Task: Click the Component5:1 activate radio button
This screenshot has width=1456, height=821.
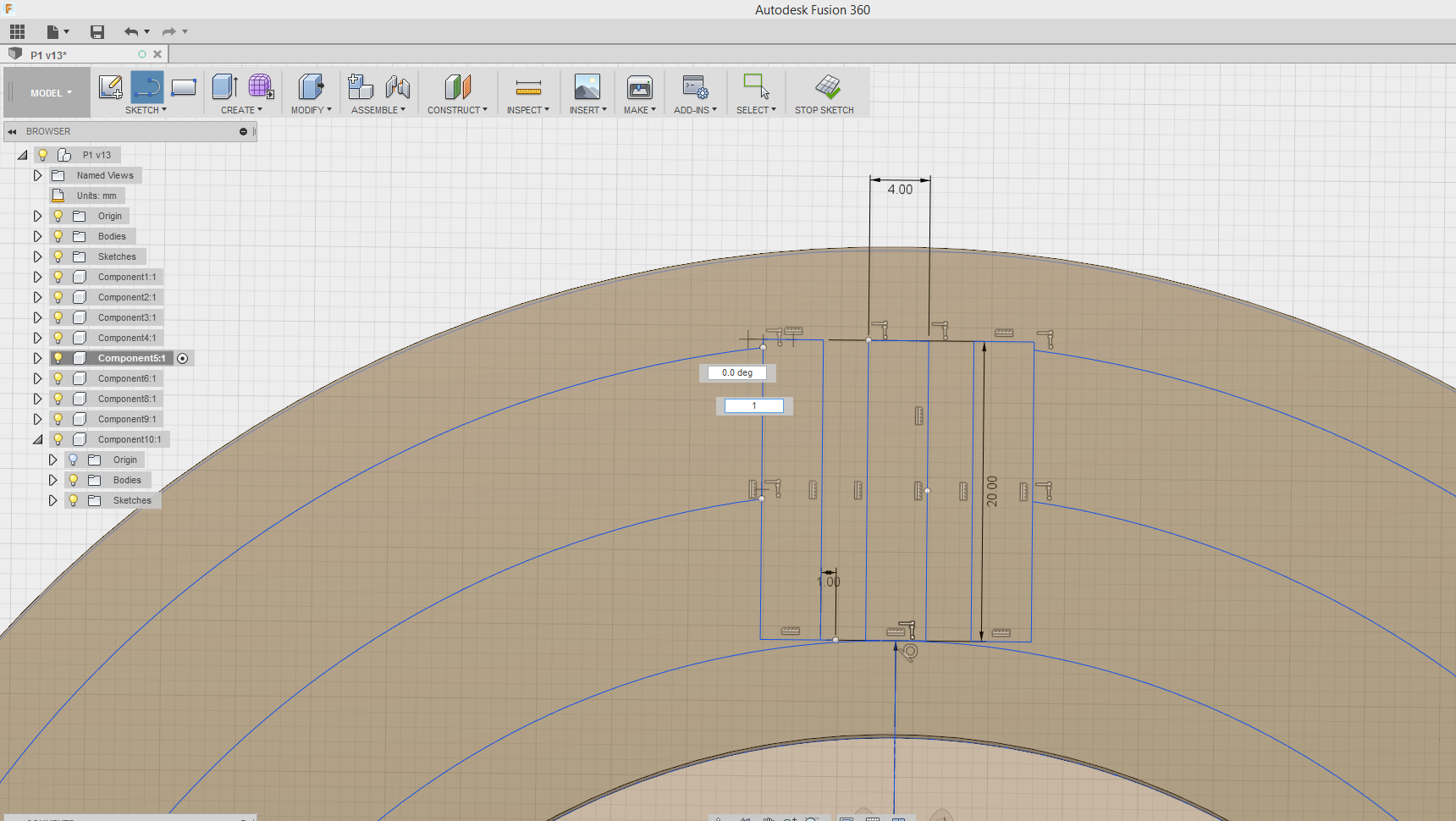Action: click(x=183, y=359)
